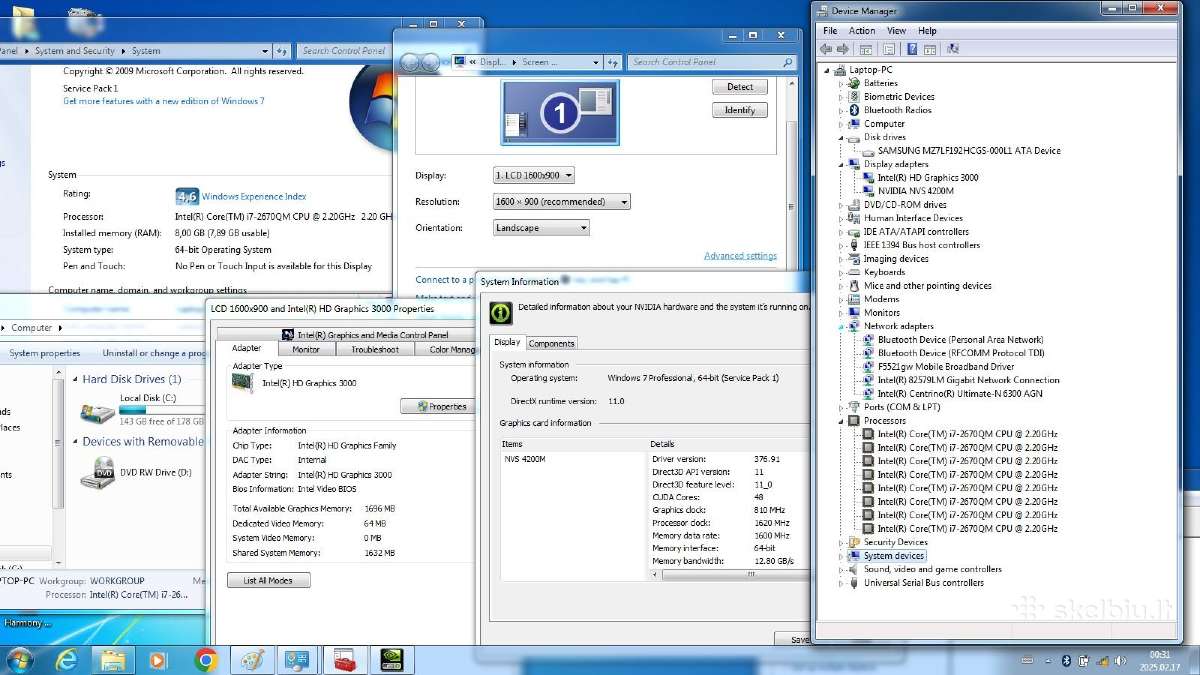The width and height of the screenshot is (1200, 675).
Task: Select Intel(R) HD Graphics 3000 in Device Manager
Action: click(x=928, y=178)
